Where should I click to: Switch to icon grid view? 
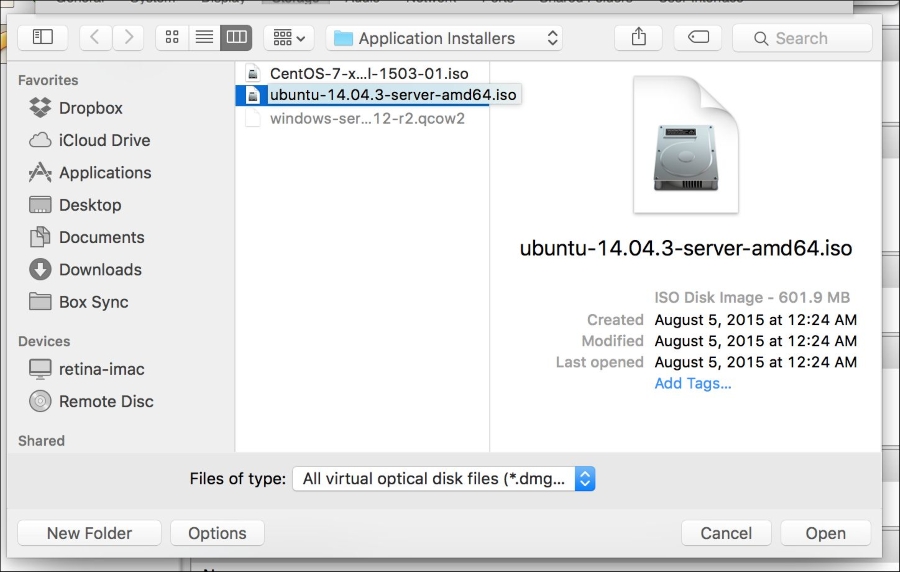(172, 38)
